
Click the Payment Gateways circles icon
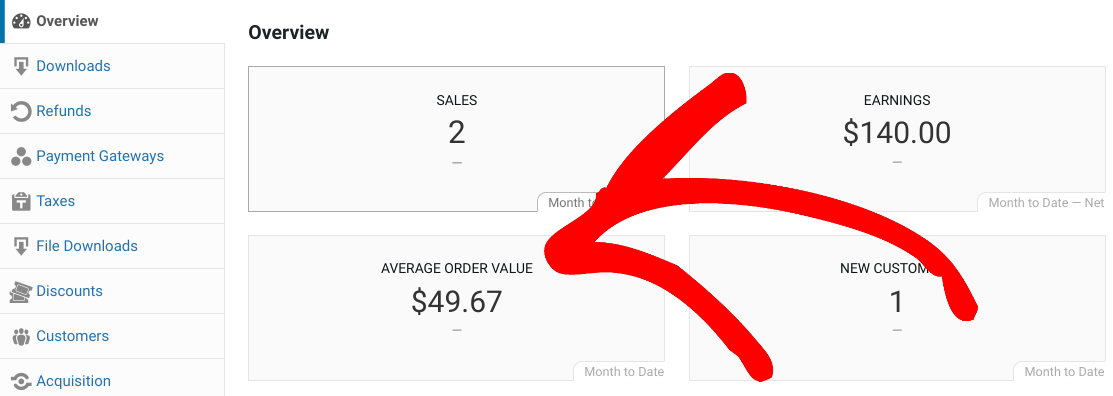[x=21, y=156]
